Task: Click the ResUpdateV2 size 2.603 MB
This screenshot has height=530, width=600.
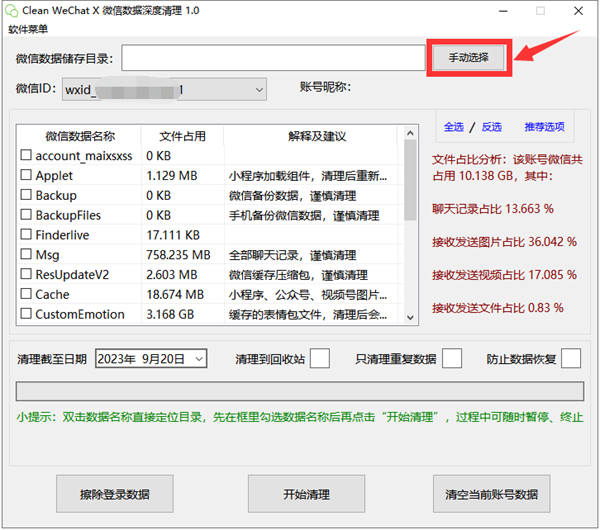Action: click(172, 275)
